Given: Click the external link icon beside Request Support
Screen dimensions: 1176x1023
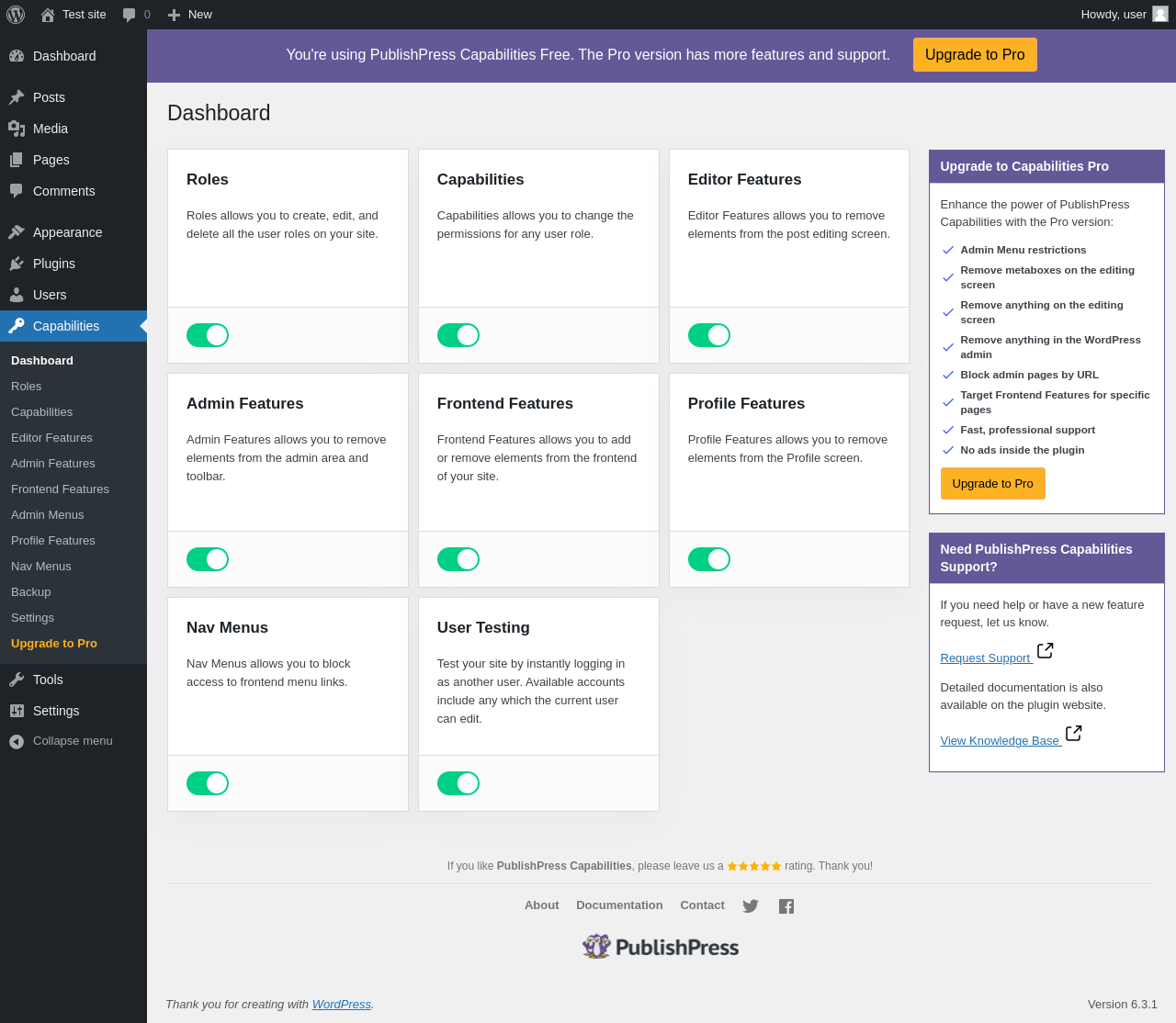Looking at the screenshot, I should point(1045,651).
